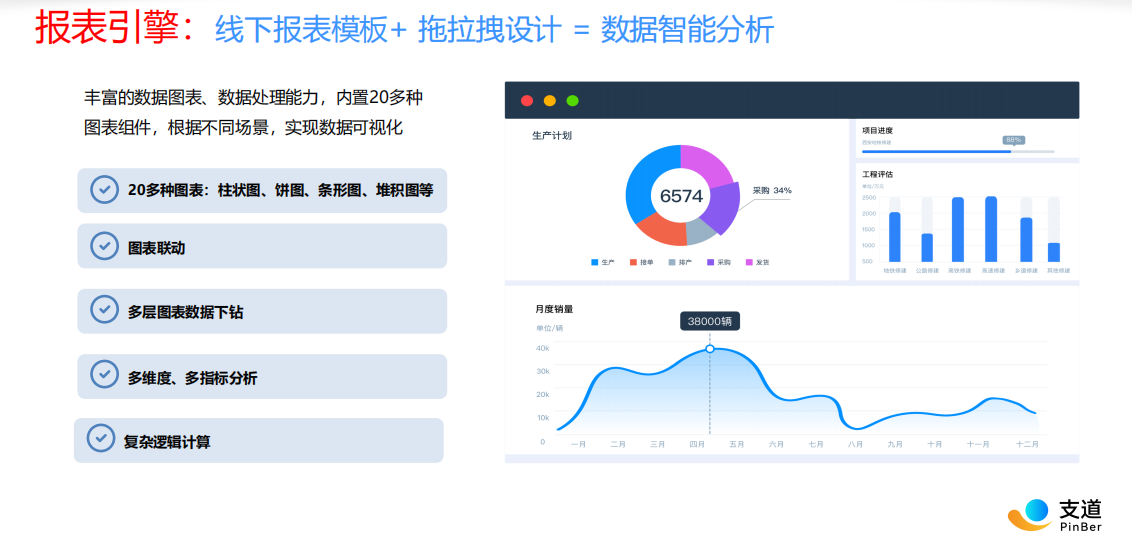Select 十一月 on the monthly sales axis
Screen dimensions: 1132x546
pyautogui.click(x=978, y=444)
